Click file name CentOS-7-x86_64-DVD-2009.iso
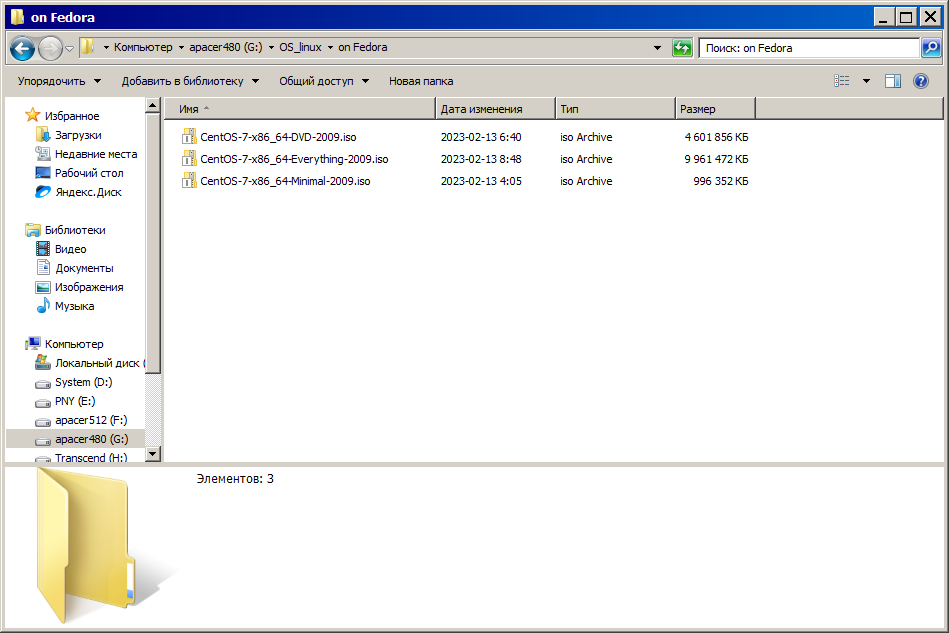 pos(278,137)
